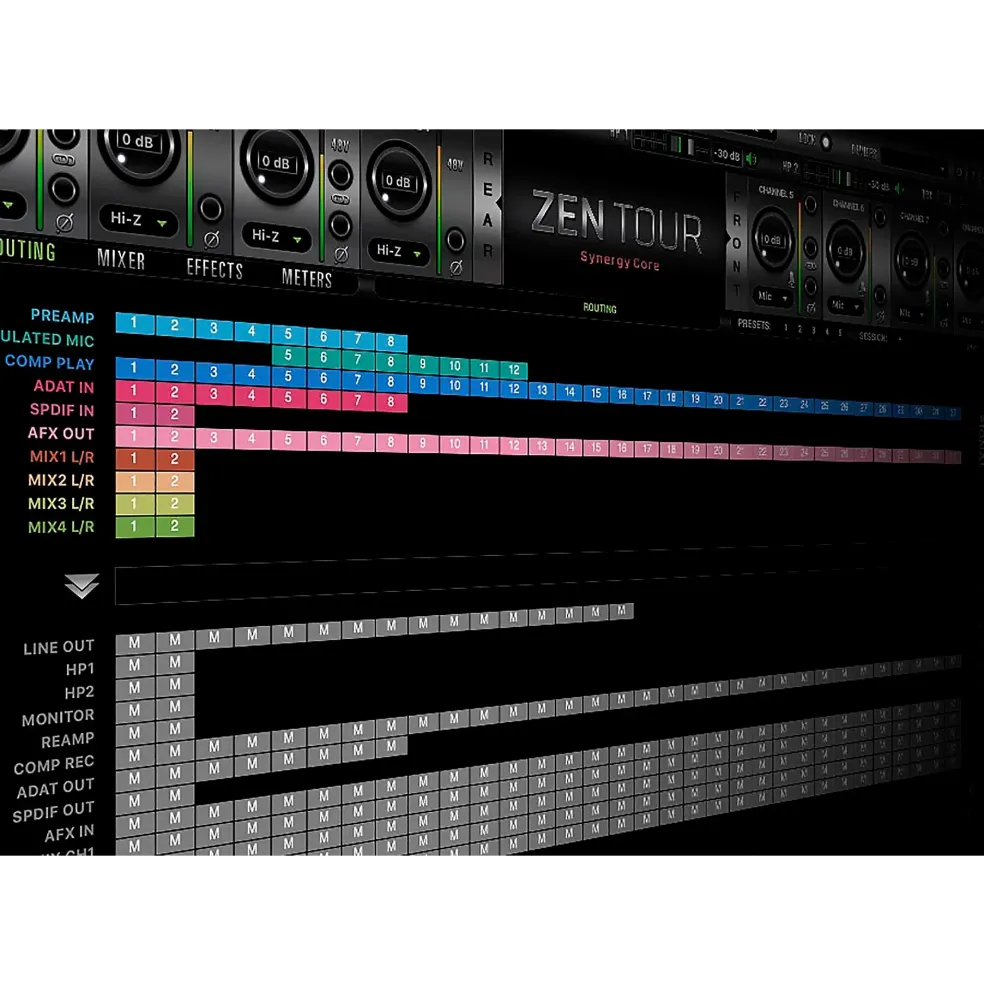The height and width of the screenshot is (985, 984).
Task: Switch to the EFFECTS tab
Action: [x=214, y=269]
